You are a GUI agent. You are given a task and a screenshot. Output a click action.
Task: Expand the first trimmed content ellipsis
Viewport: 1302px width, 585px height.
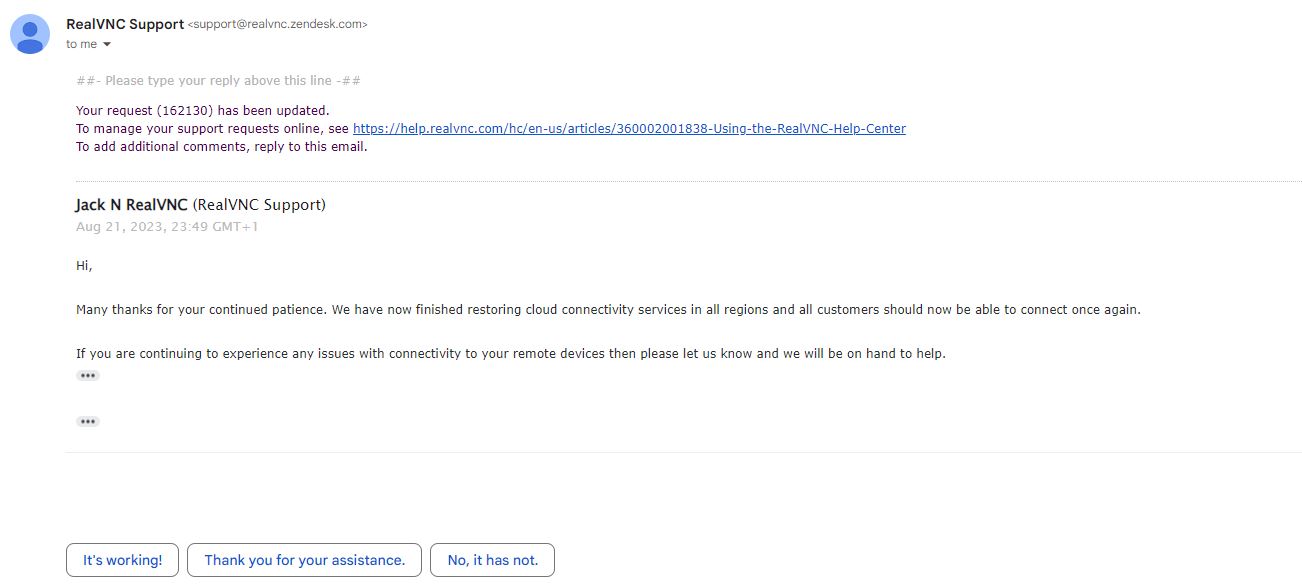pyautogui.click(x=88, y=376)
